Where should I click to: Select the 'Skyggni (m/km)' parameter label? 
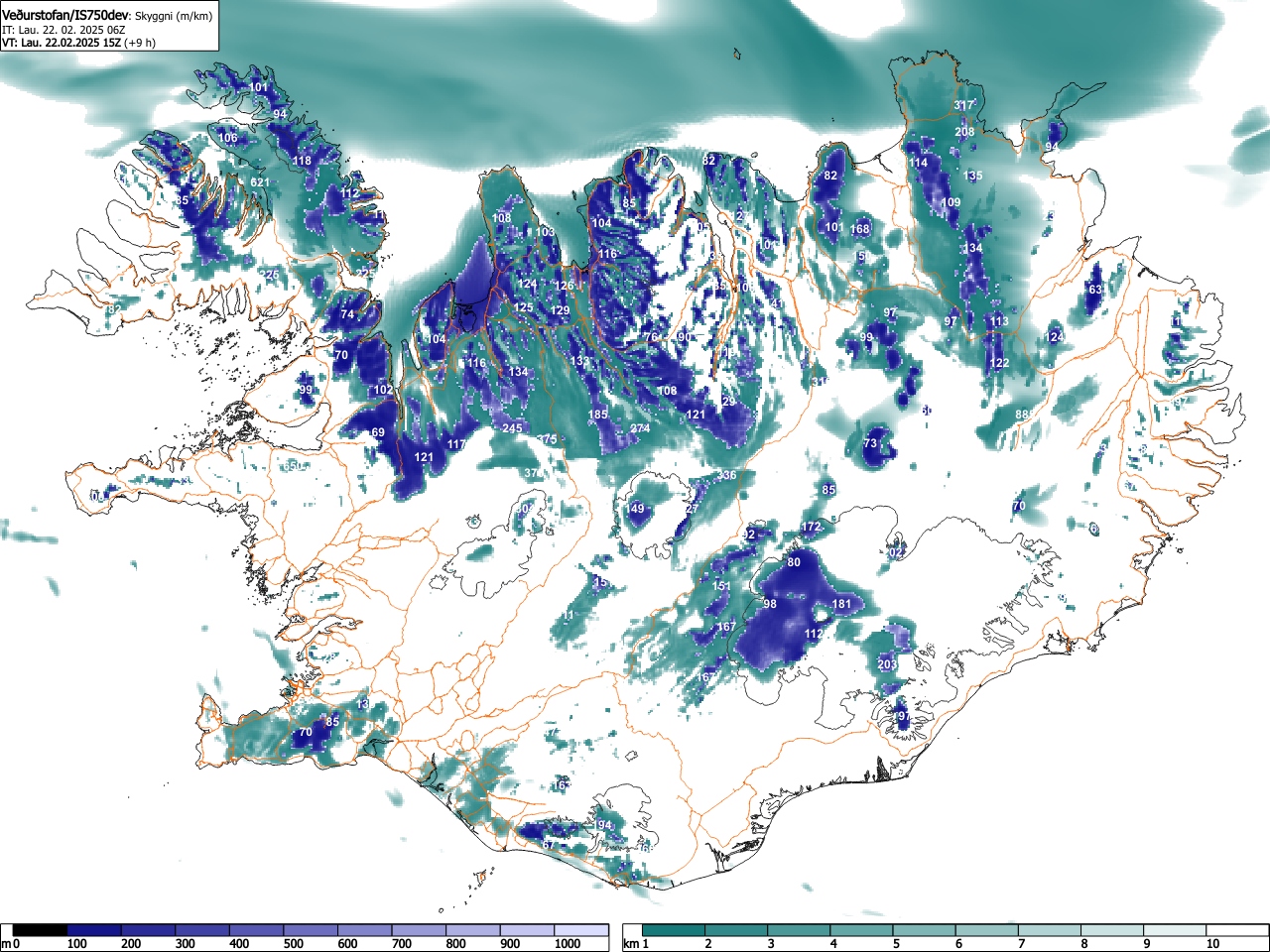(x=174, y=17)
